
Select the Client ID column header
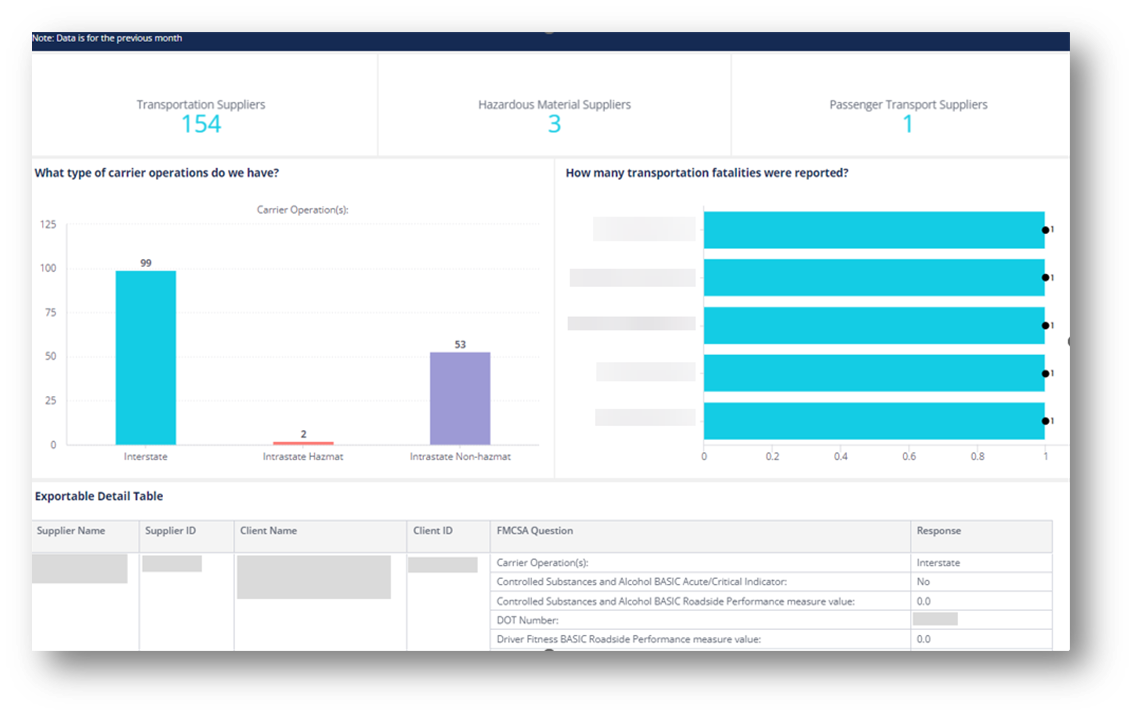pyautogui.click(x=433, y=531)
